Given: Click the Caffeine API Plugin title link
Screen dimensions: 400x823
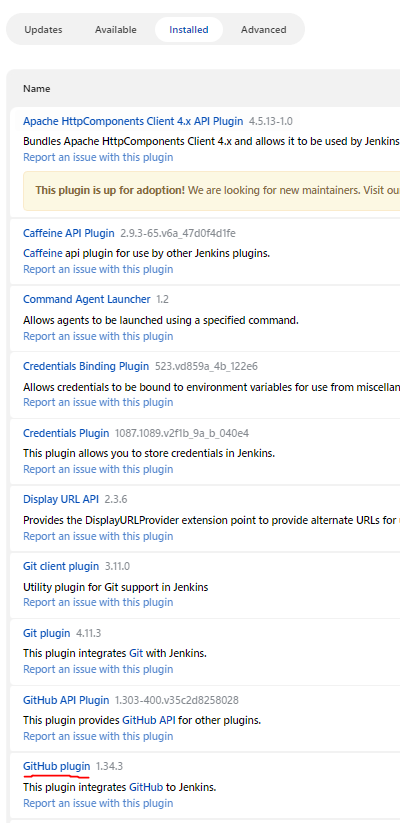Looking at the screenshot, I should click(x=69, y=233).
